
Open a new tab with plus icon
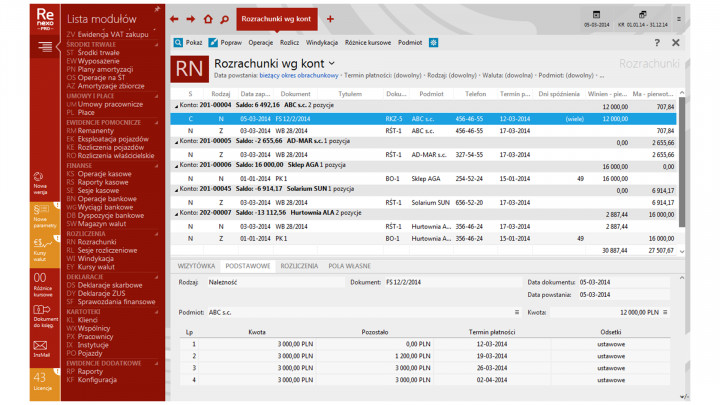tap(331, 19)
